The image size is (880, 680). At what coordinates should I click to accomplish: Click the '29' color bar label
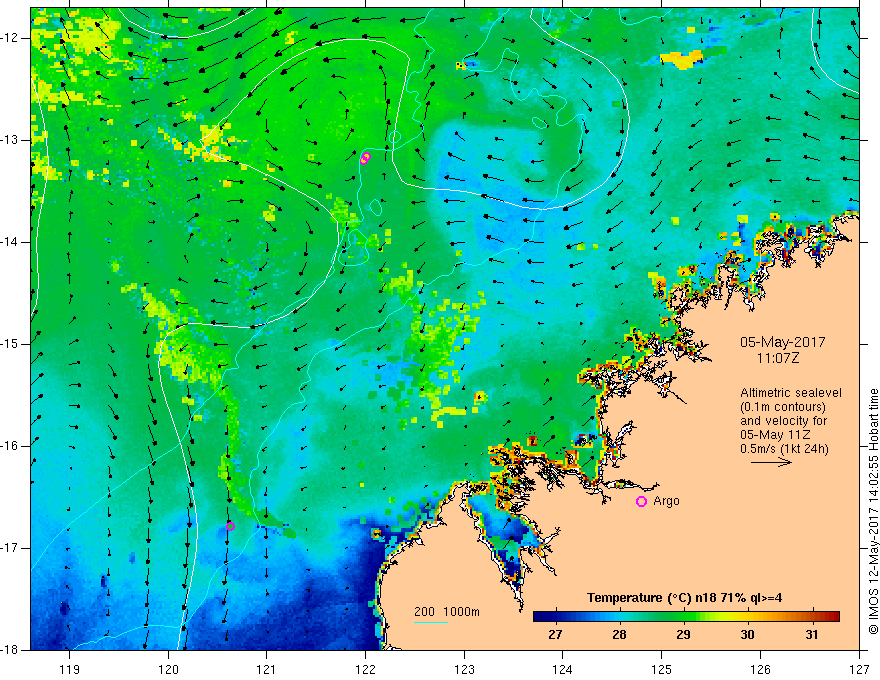tap(683, 635)
